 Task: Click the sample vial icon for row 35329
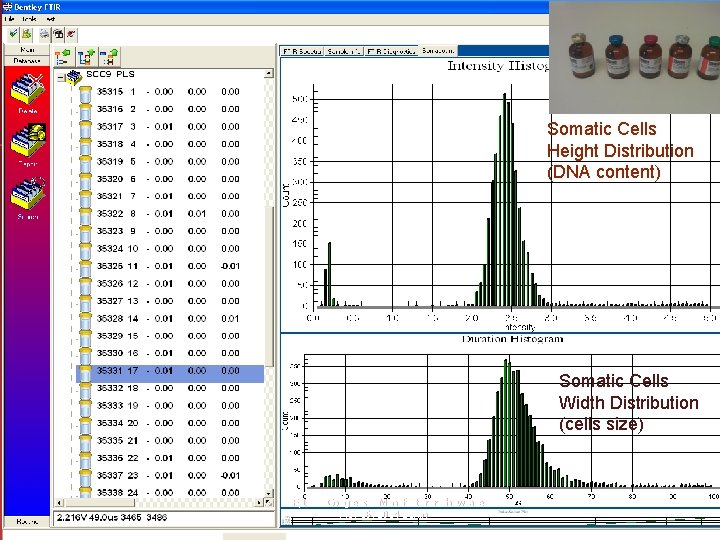click(85, 338)
